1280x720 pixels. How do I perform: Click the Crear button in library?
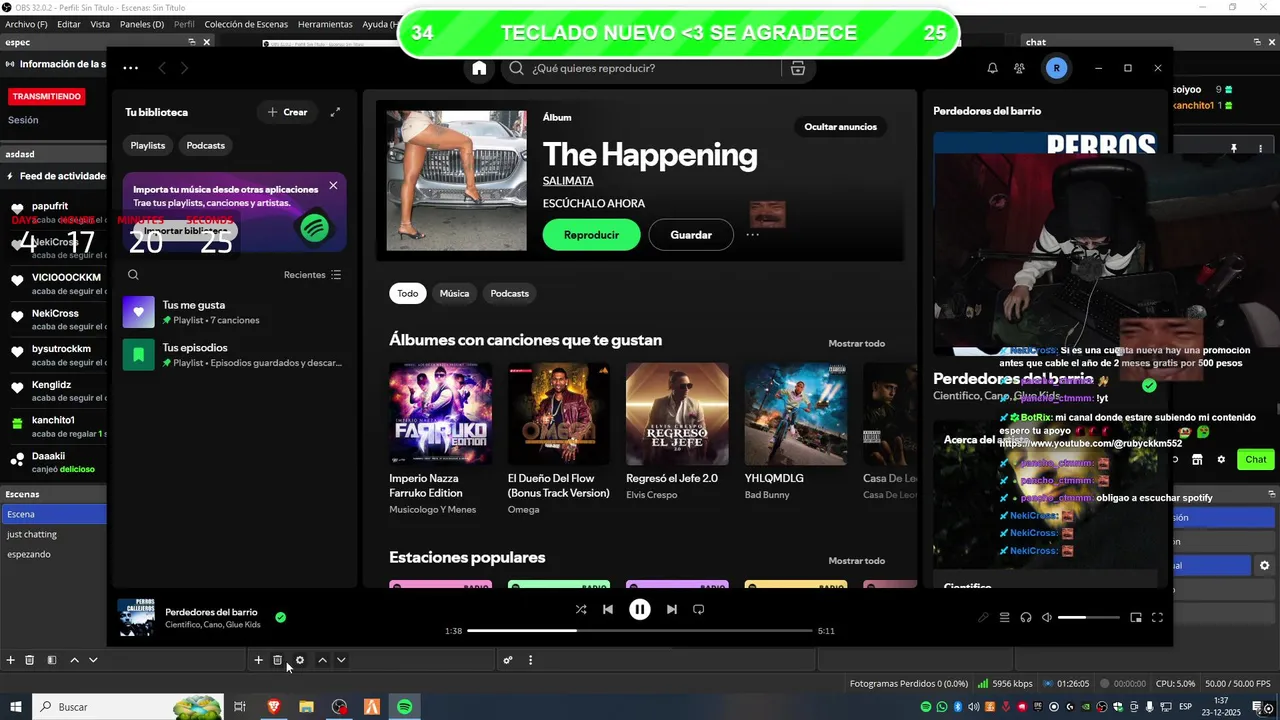tap(288, 112)
